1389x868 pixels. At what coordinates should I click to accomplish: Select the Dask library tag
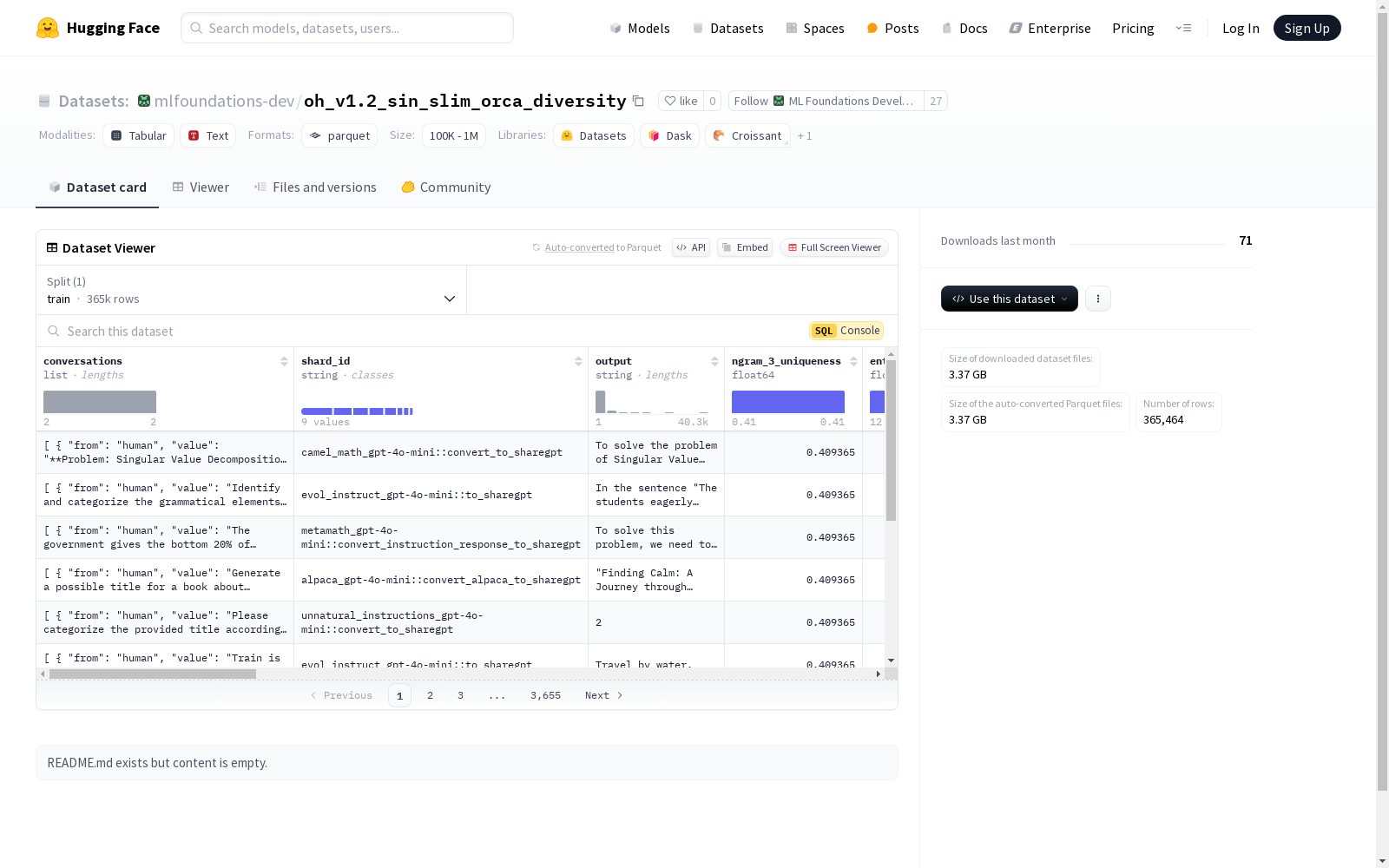tap(670, 135)
